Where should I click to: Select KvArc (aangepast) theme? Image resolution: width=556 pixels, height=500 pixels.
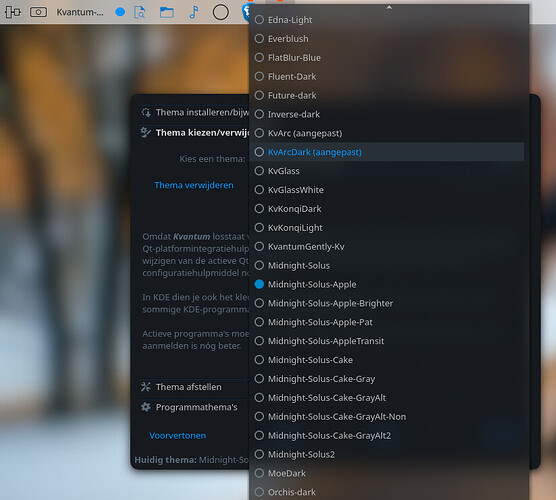pyautogui.click(x=387, y=133)
